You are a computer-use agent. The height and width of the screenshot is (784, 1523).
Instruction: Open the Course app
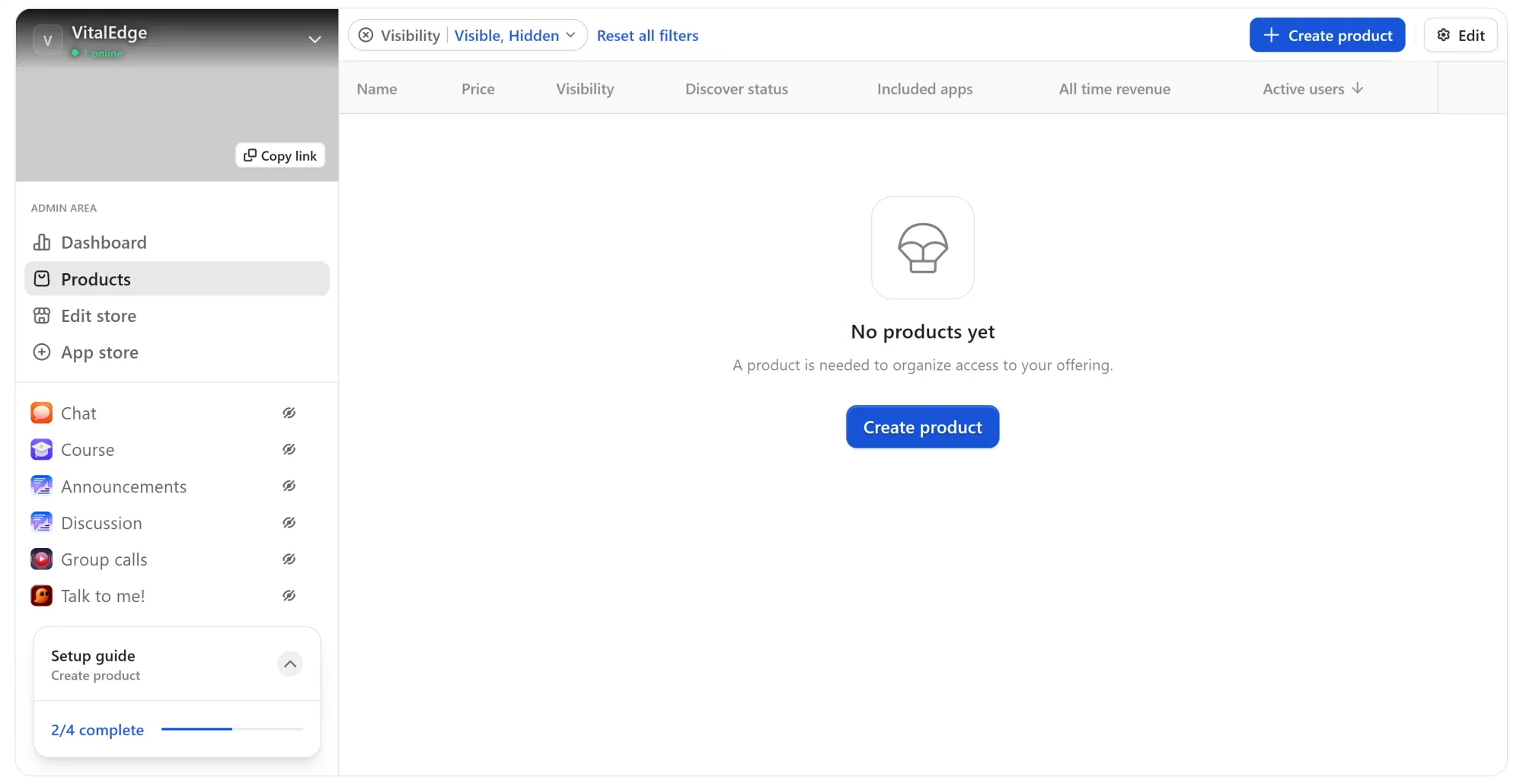[88, 450]
